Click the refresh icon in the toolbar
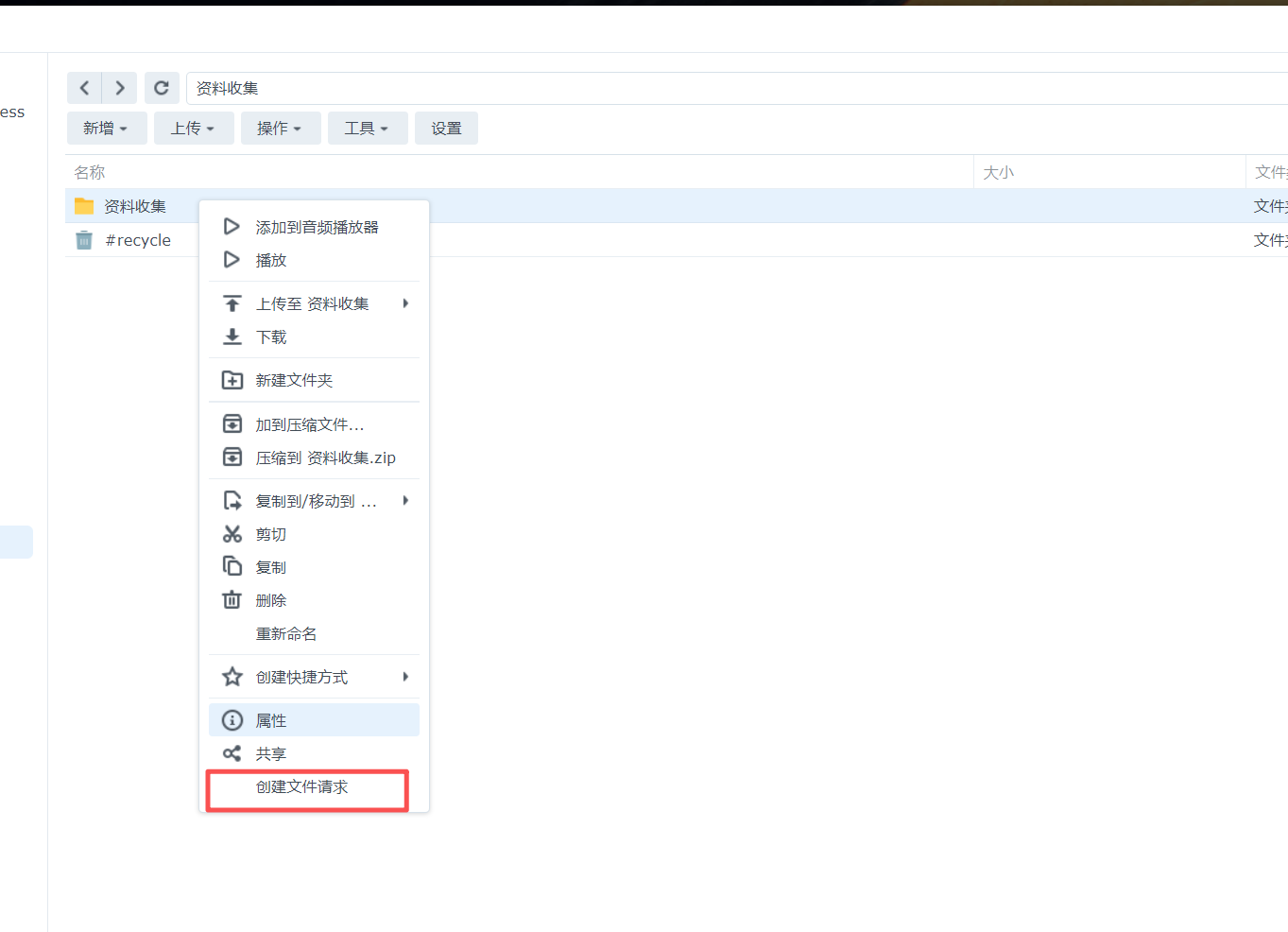This screenshot has height=932, width=1288. coord(162,87)
